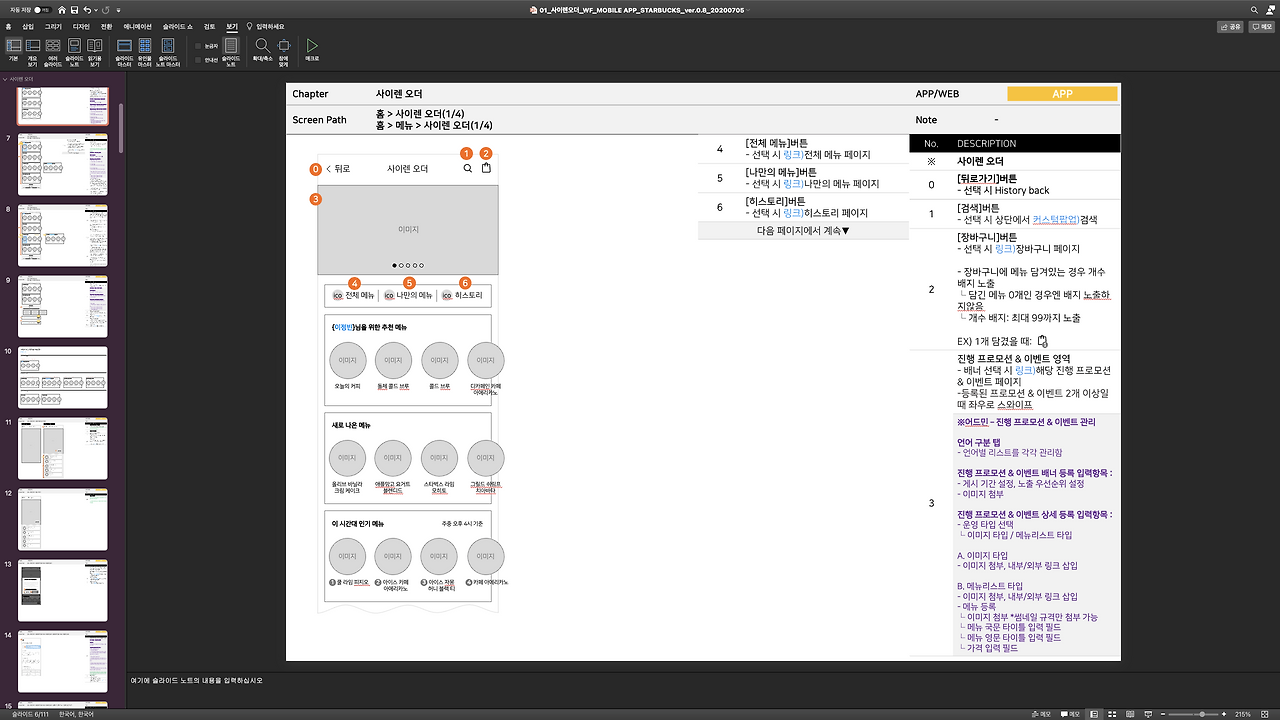This screenshot has width=1280, height=720.
Task: Collapse the 사이렌 오더 section in thumbnails
Action: click(x=4, y=78)
